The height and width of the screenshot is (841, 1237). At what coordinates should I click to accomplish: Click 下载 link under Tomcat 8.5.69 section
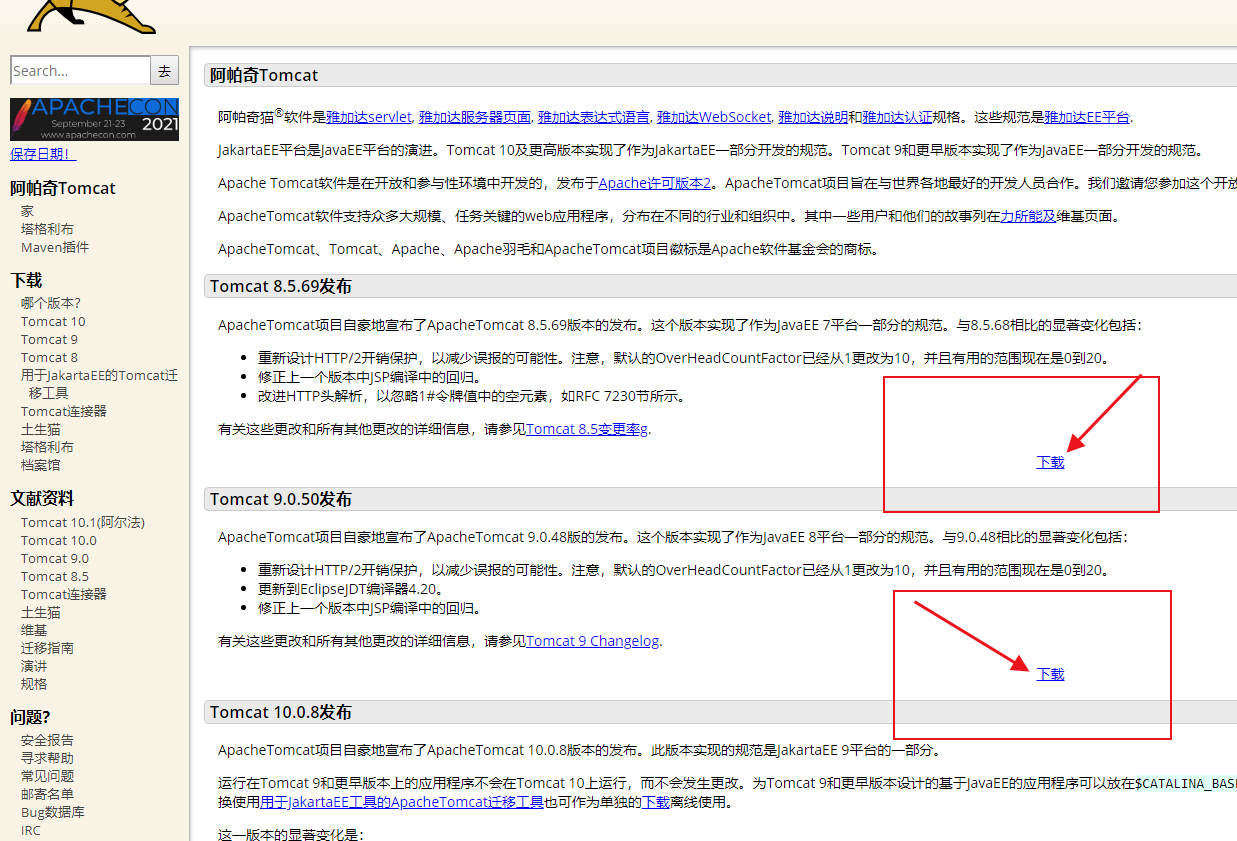(1050, 462)
